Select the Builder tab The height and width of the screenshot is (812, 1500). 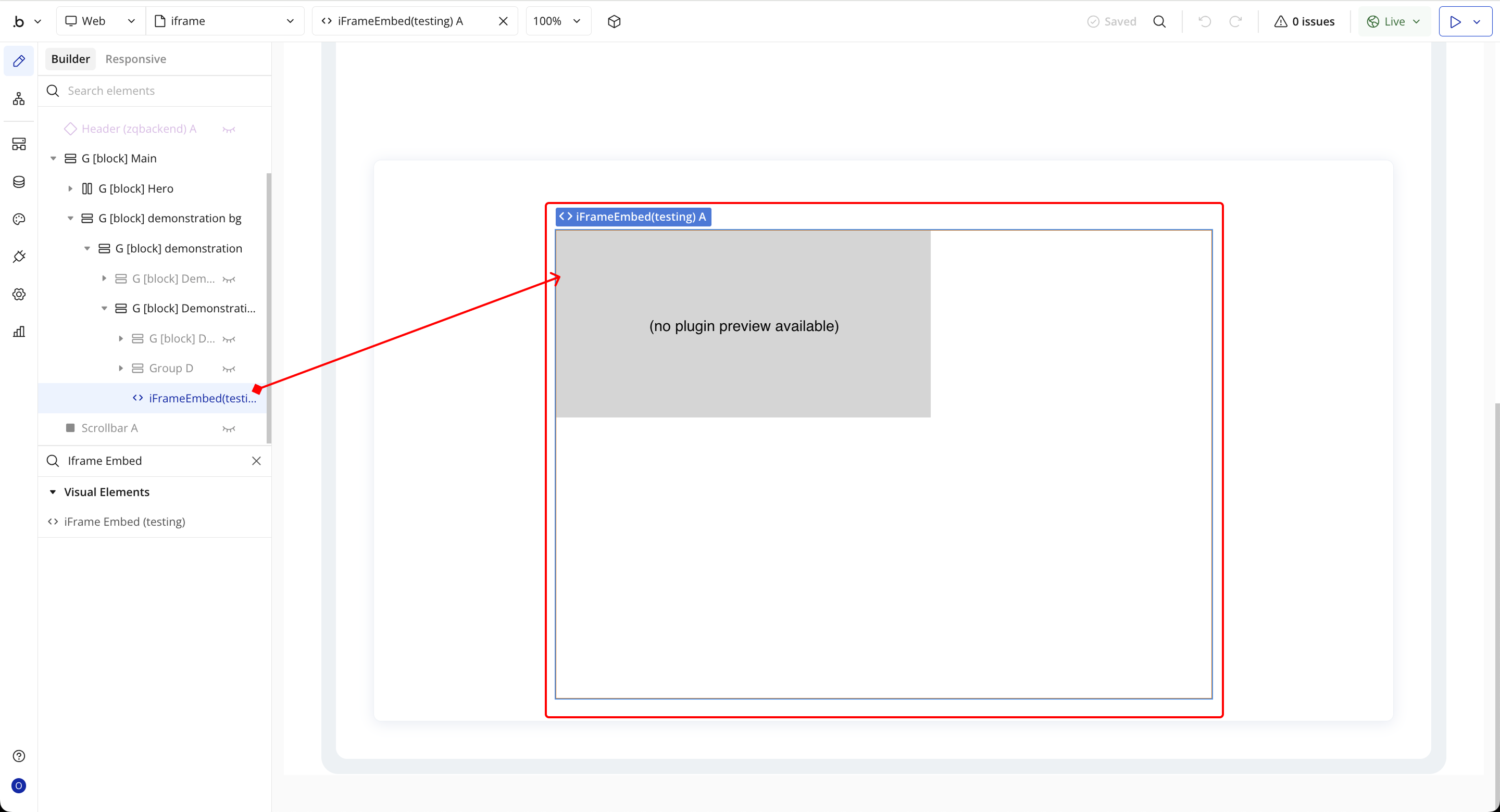point(70,59)
